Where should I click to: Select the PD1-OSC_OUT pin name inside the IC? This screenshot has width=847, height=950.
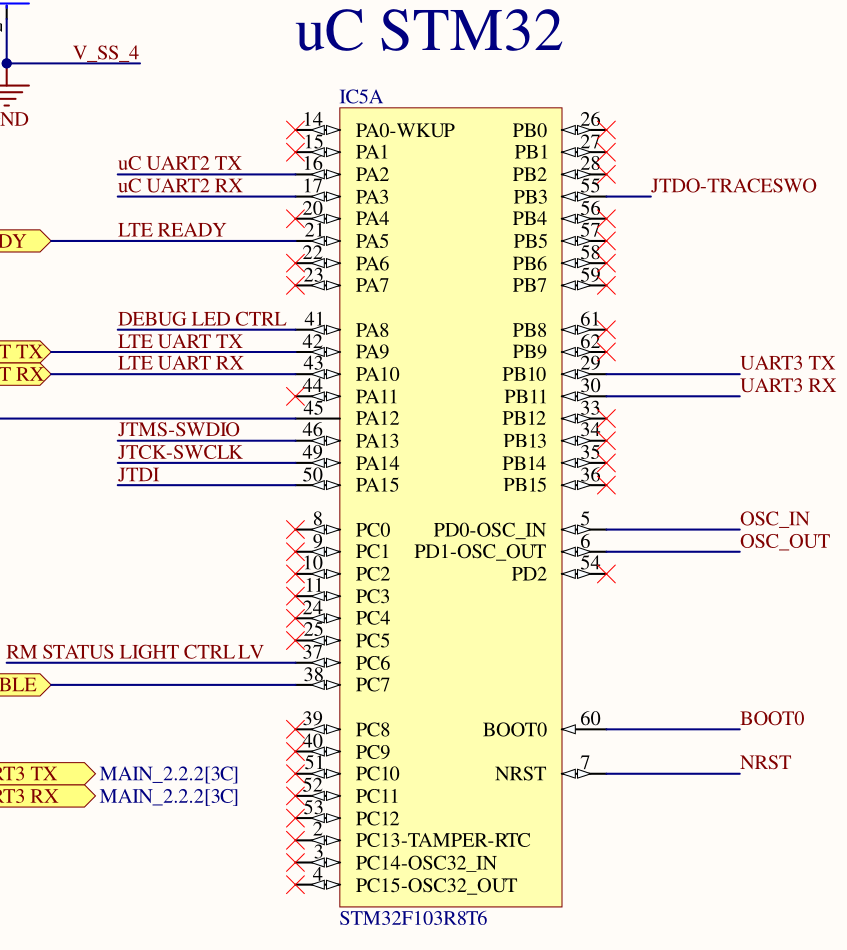pyautogui.click(x=480, y=552)
